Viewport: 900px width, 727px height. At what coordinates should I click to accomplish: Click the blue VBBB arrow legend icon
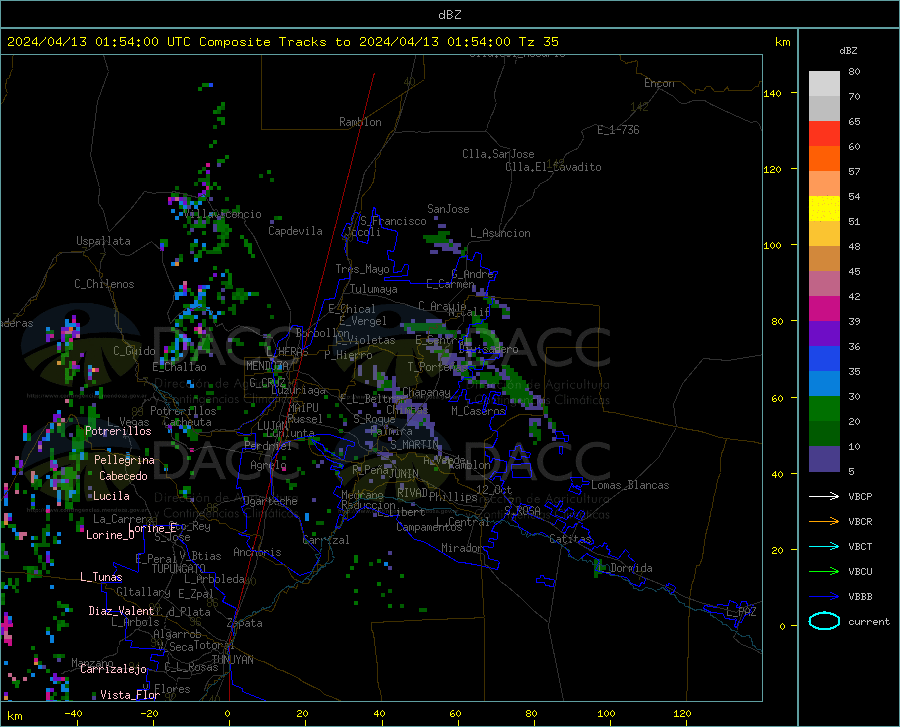[x=824, y=597]
